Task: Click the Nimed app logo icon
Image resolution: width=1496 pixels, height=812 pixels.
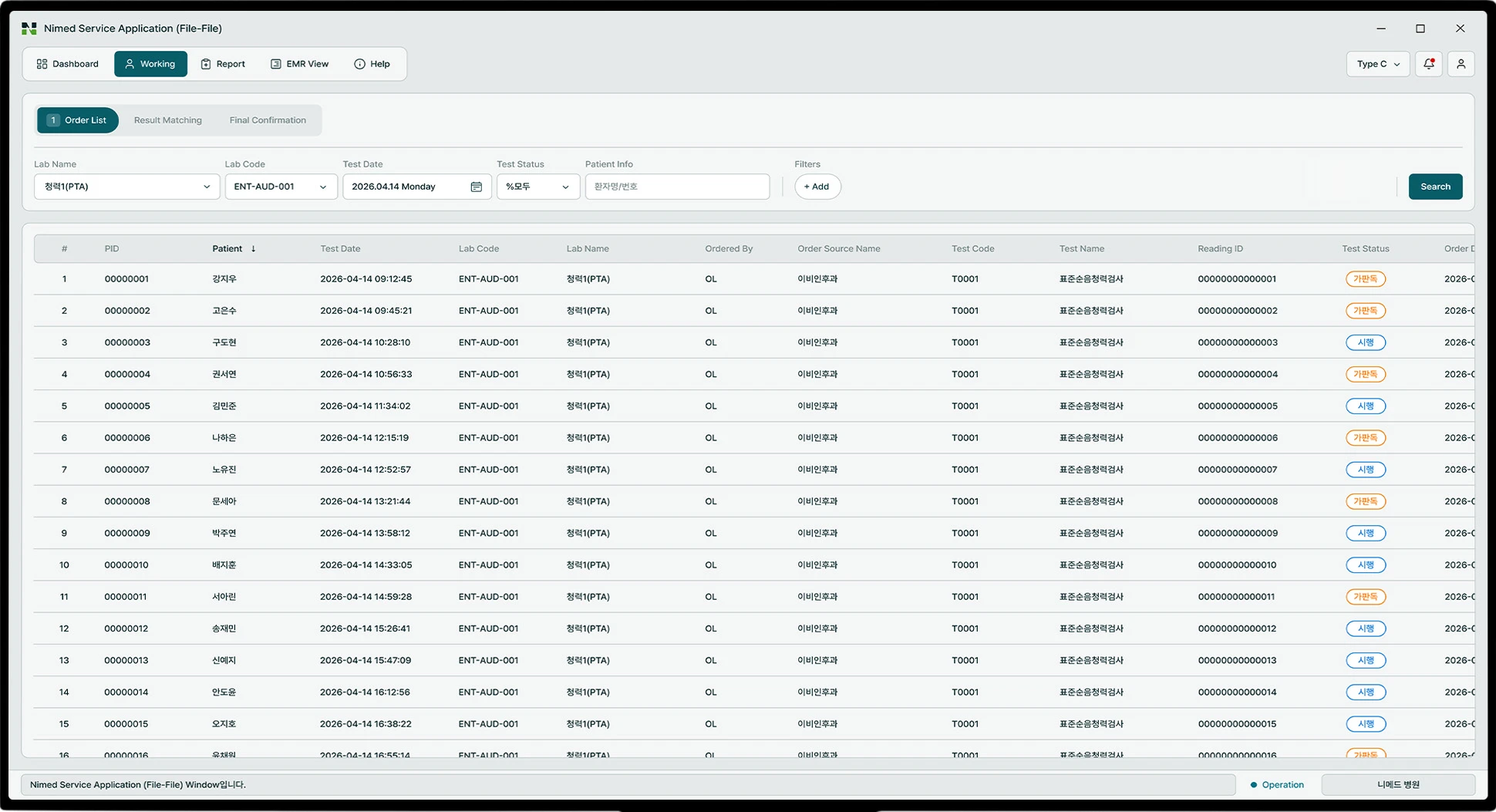Action: [29, 29]
